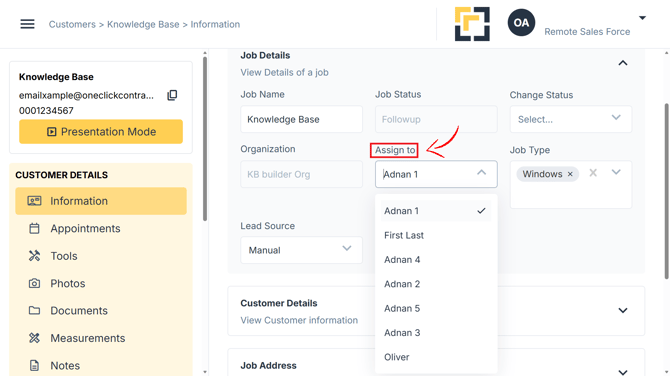
Task: Go to Customers breadcrumb link
Action: [72, 24]
